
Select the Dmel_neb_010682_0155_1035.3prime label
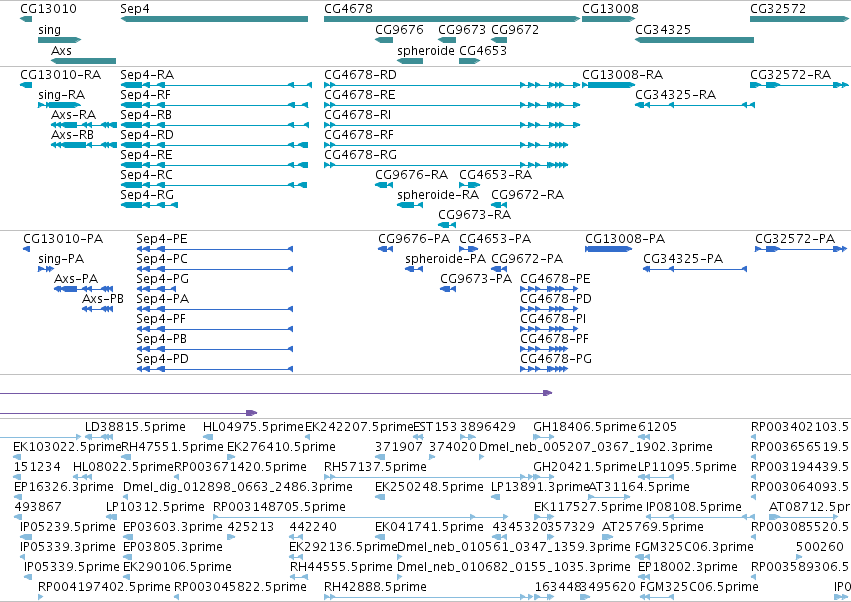[x=514, y=567]
